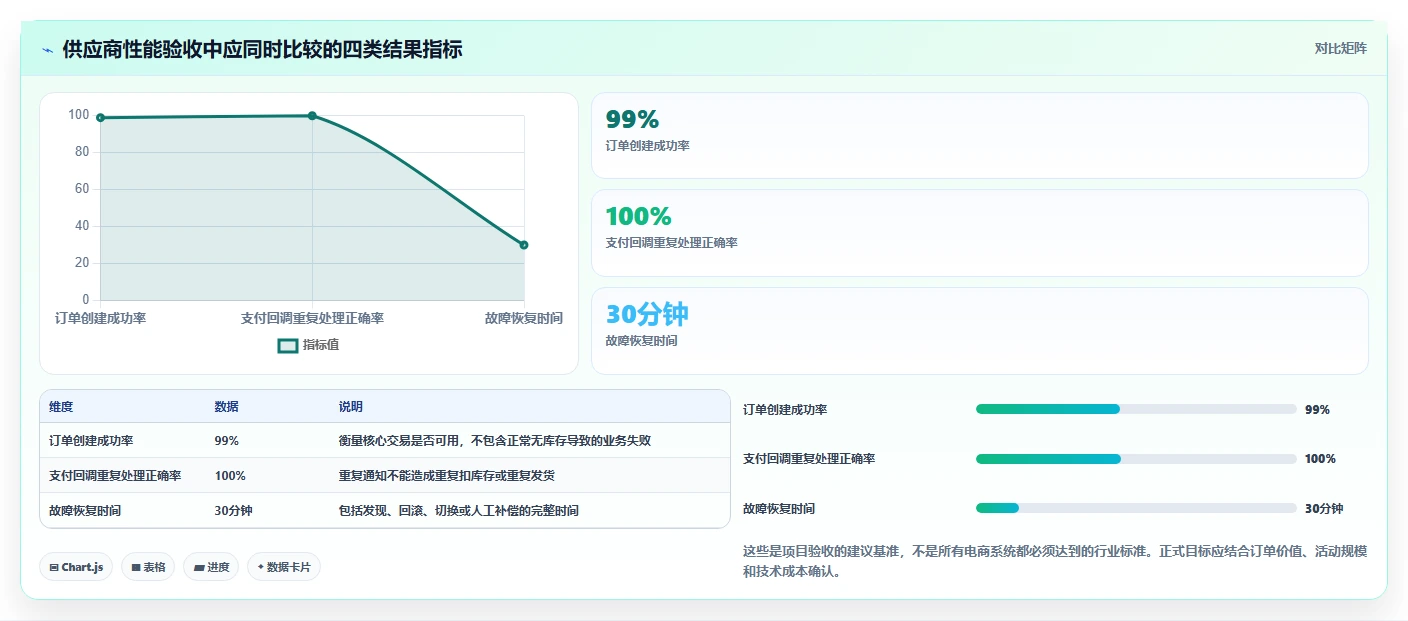Viewport: 1408px width, 621px height.
Task: Click the 100% metric card value
Action: [638, 216]
